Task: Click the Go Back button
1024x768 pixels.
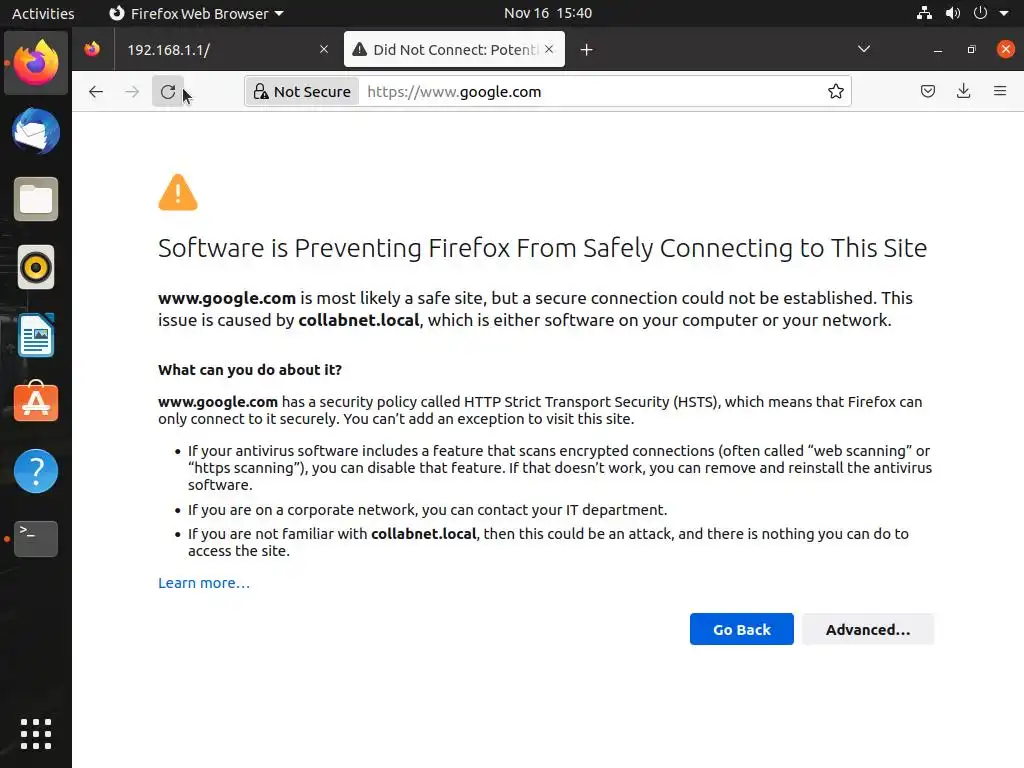Action: point(741,629)
